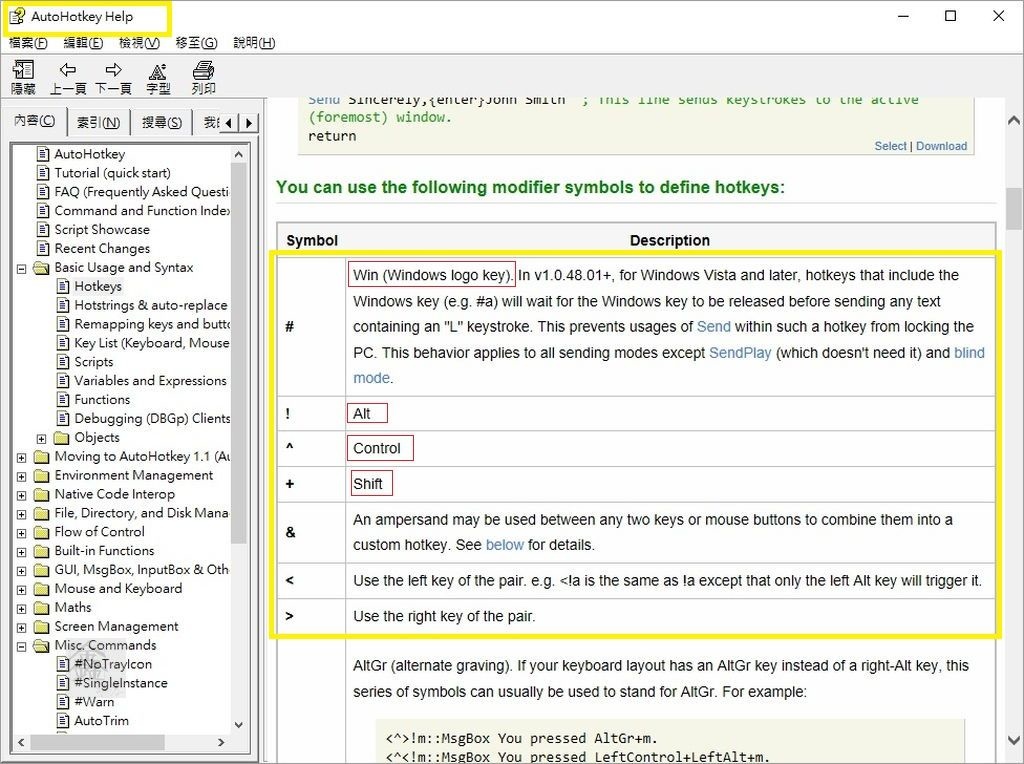Open the 檔案(F) menu
The height and width of the screenshot is (764, 1024).
28,43
